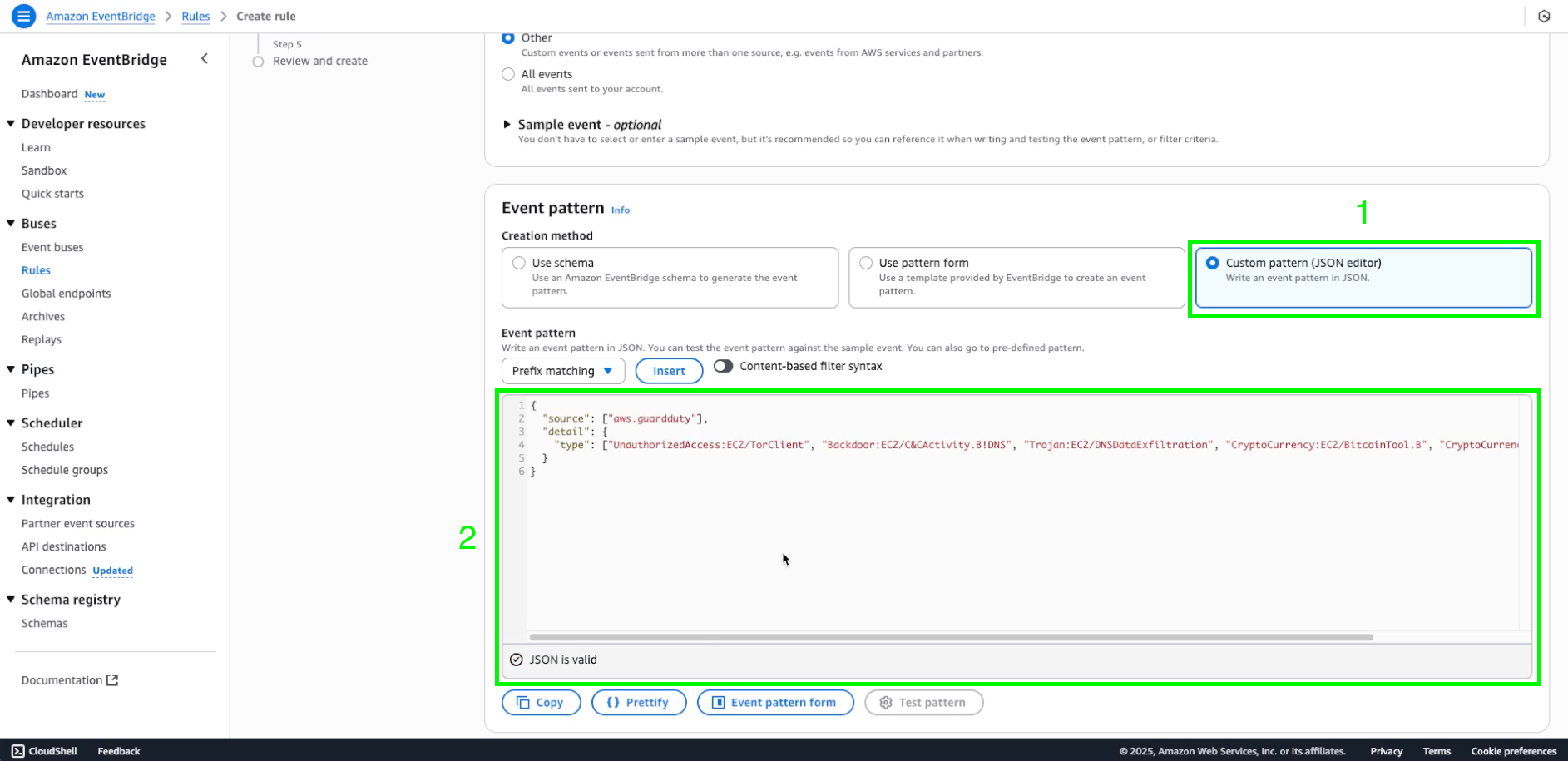Image resolution: width=1568 pixels, height=761 pixels.
Task: Open the Prefix matching dropdown
Action: pos(563,371)
